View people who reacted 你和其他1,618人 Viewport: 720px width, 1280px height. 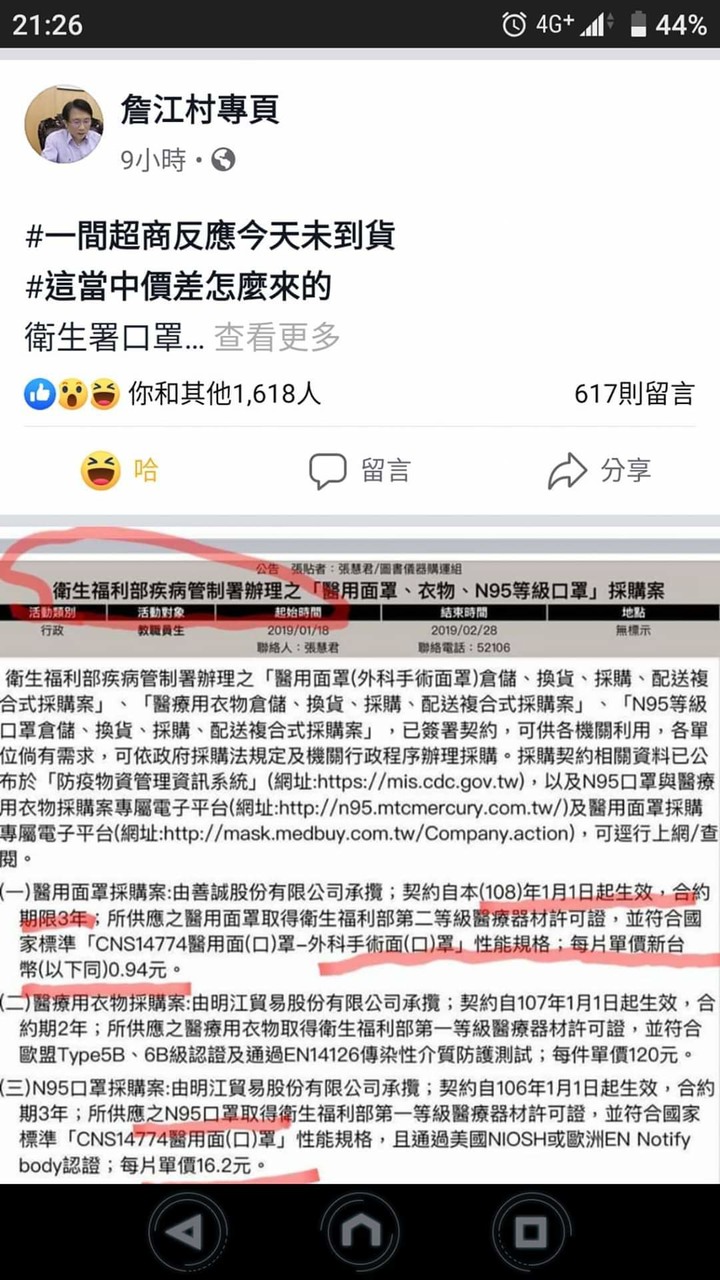(225, 394)
